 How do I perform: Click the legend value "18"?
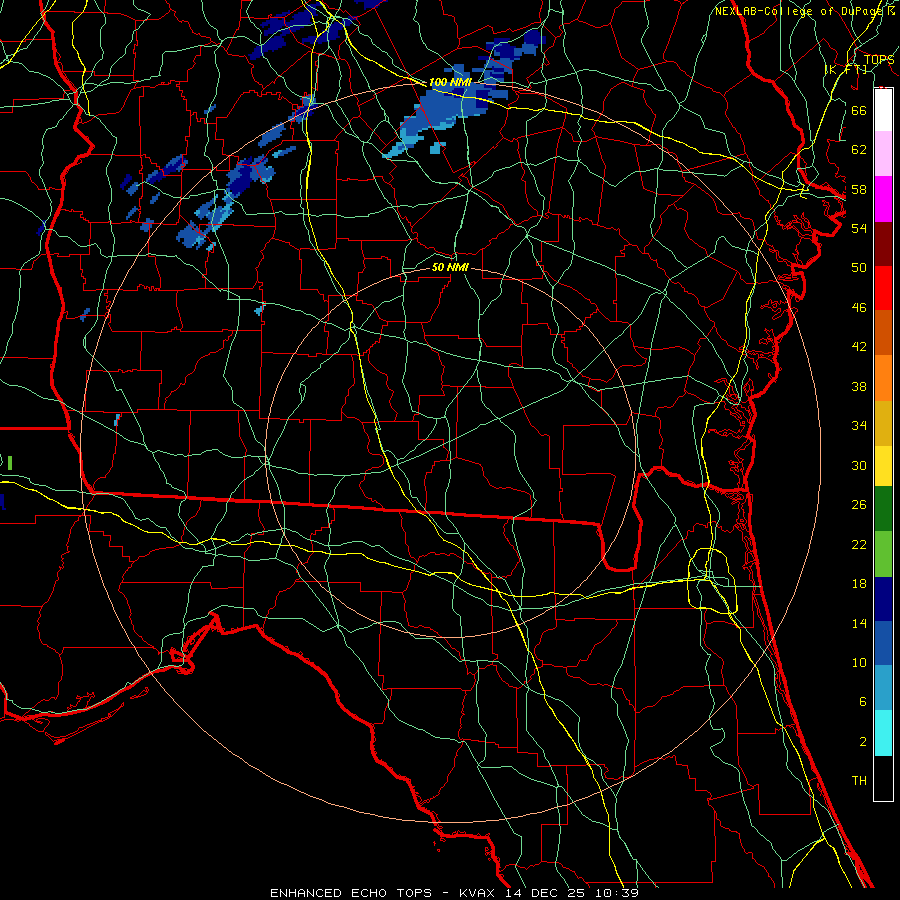click(859, 584)
